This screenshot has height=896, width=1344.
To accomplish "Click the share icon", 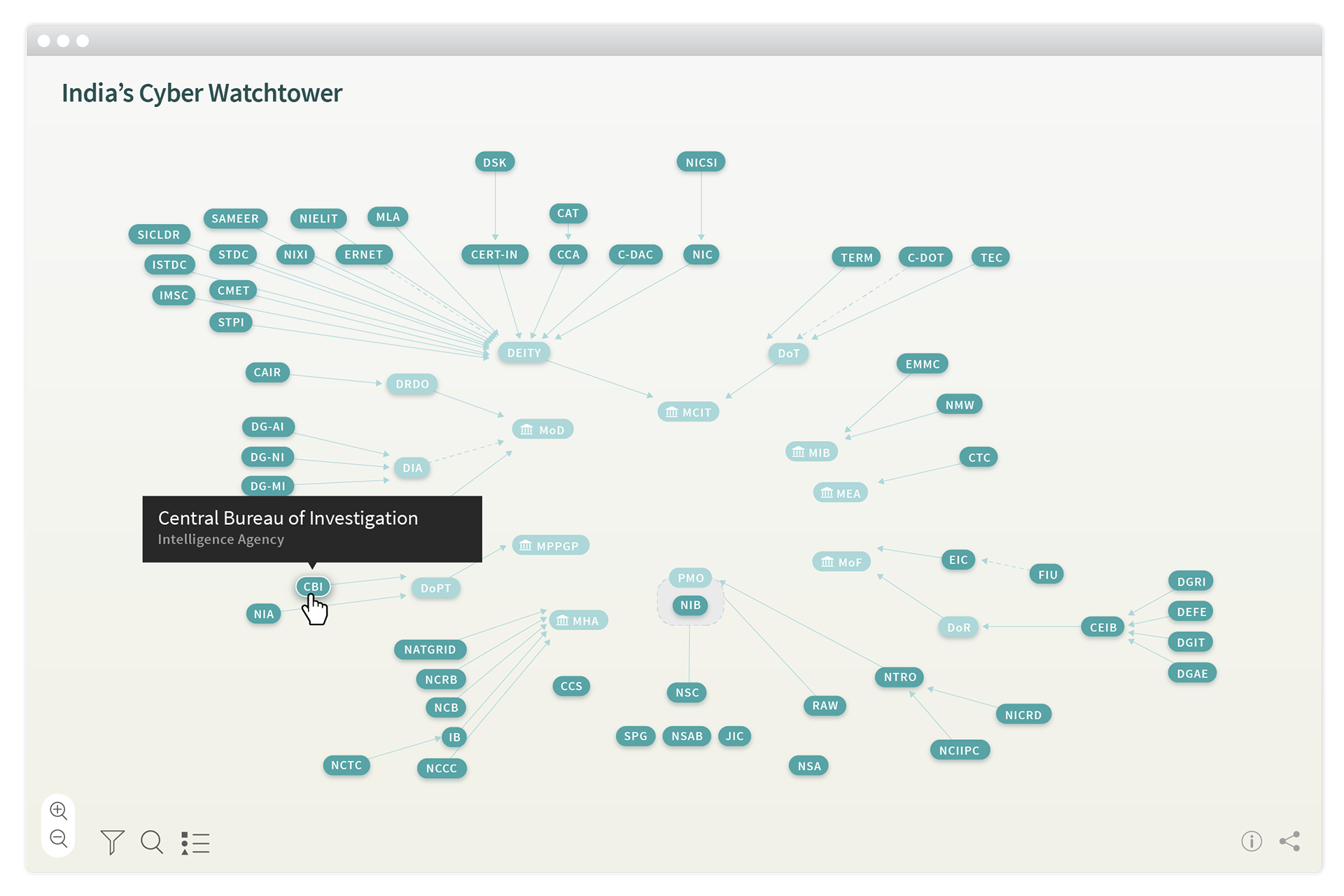I will (1290, 841).
